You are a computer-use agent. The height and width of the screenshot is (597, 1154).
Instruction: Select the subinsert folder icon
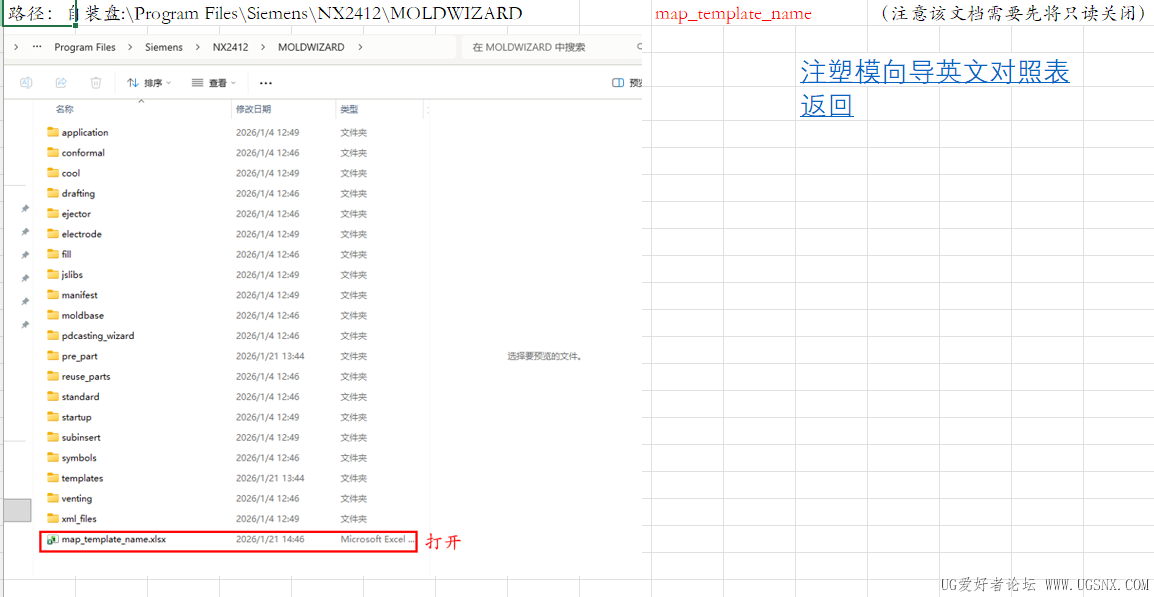pos(52,437)
